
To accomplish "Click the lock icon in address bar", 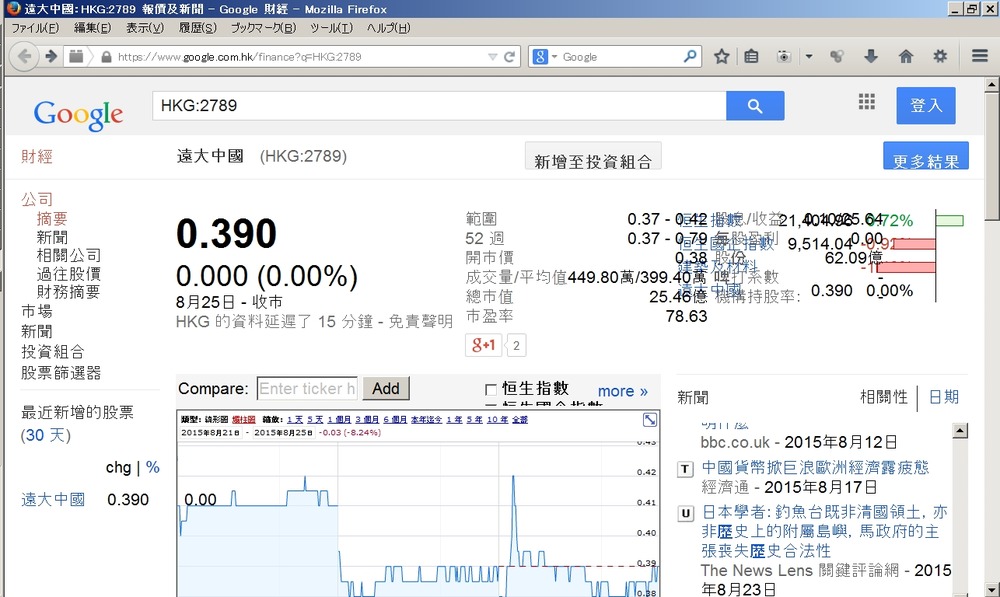I will point(107,57).
